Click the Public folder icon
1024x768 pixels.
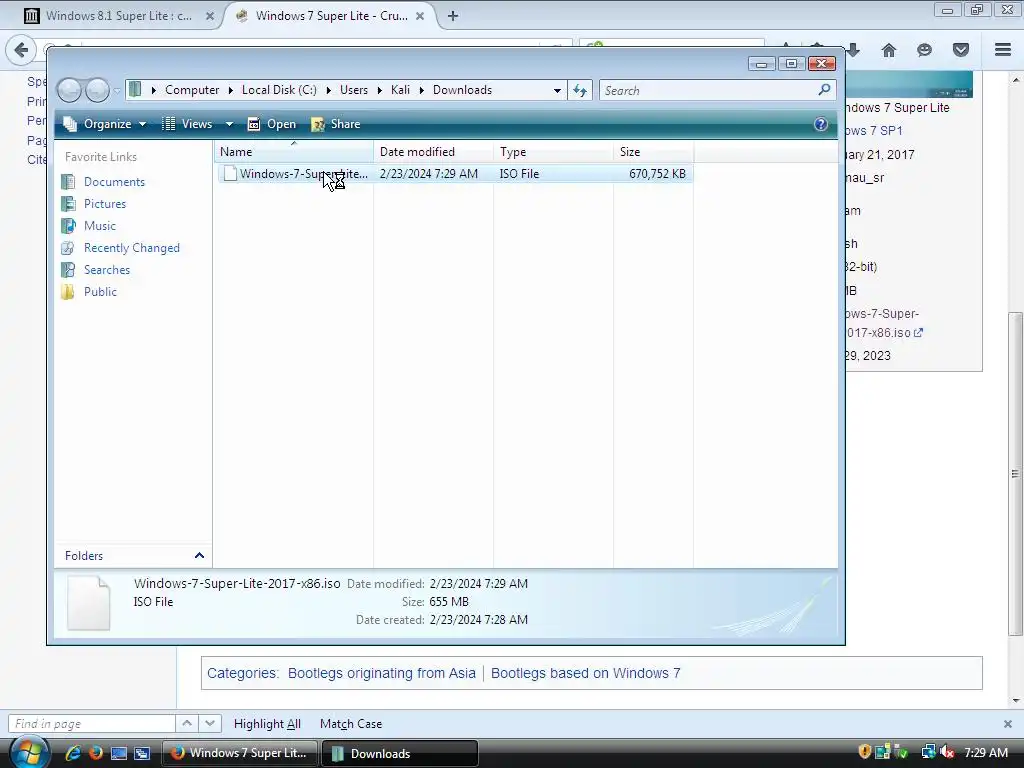coord(68,292)
